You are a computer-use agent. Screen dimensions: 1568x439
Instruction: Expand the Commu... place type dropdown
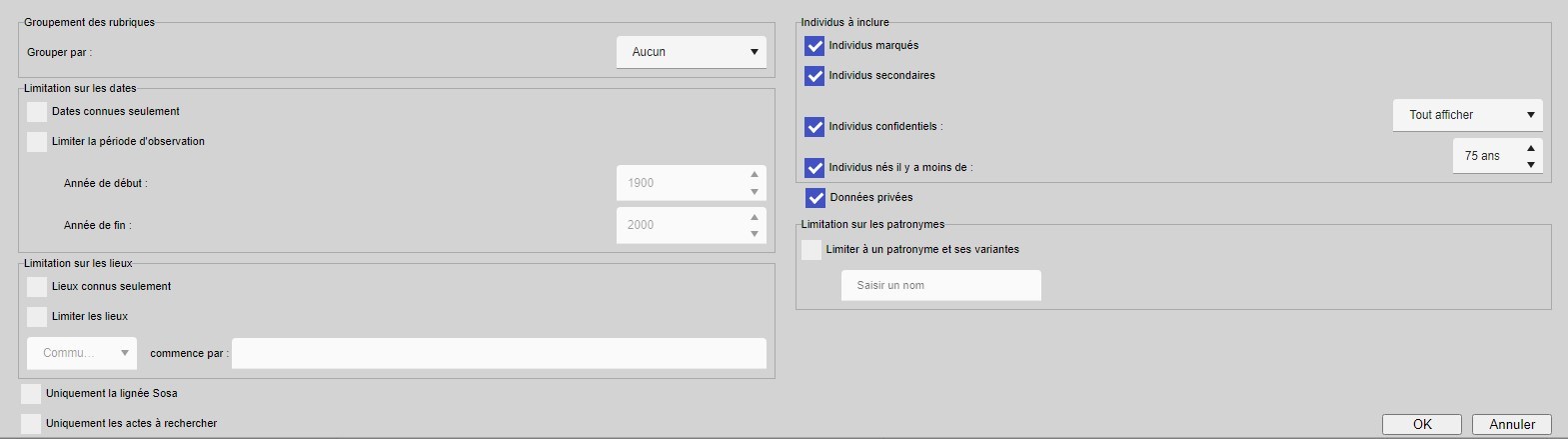pyautogui.click(x=82, y=353)
